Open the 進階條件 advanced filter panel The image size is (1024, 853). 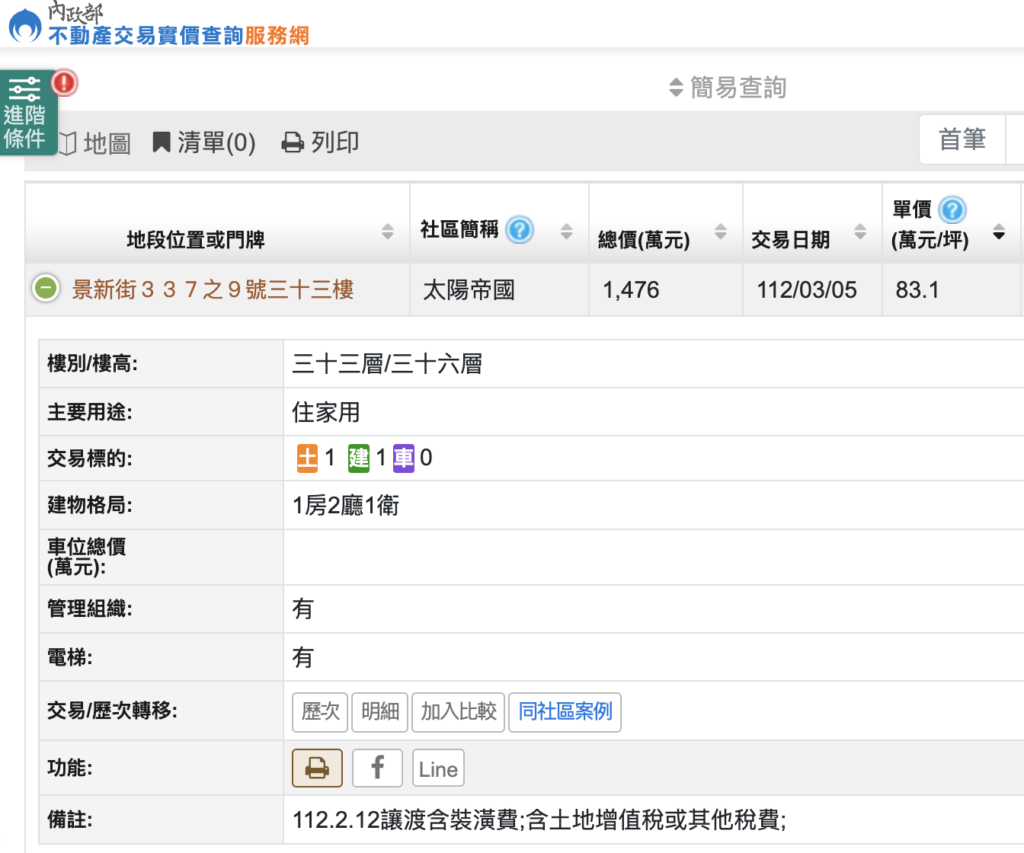tap(25, 113)
